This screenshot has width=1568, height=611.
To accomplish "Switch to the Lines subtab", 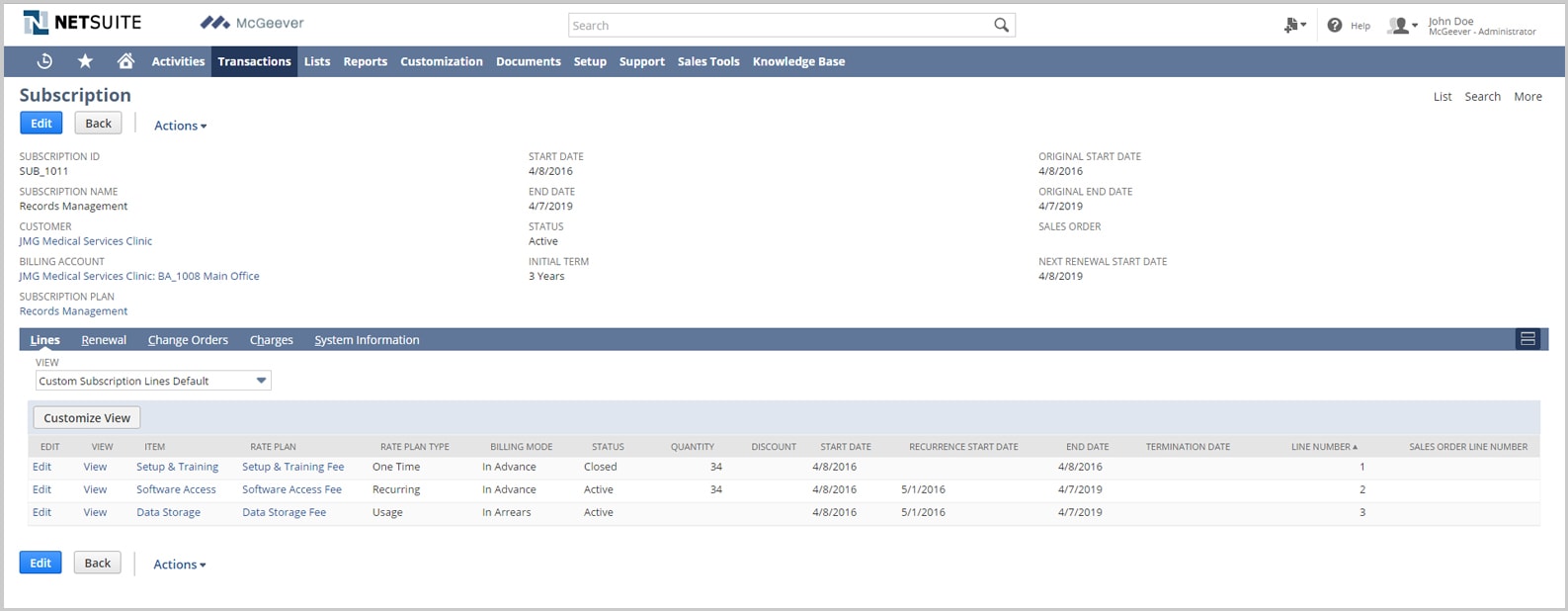I will click(44, 340).
